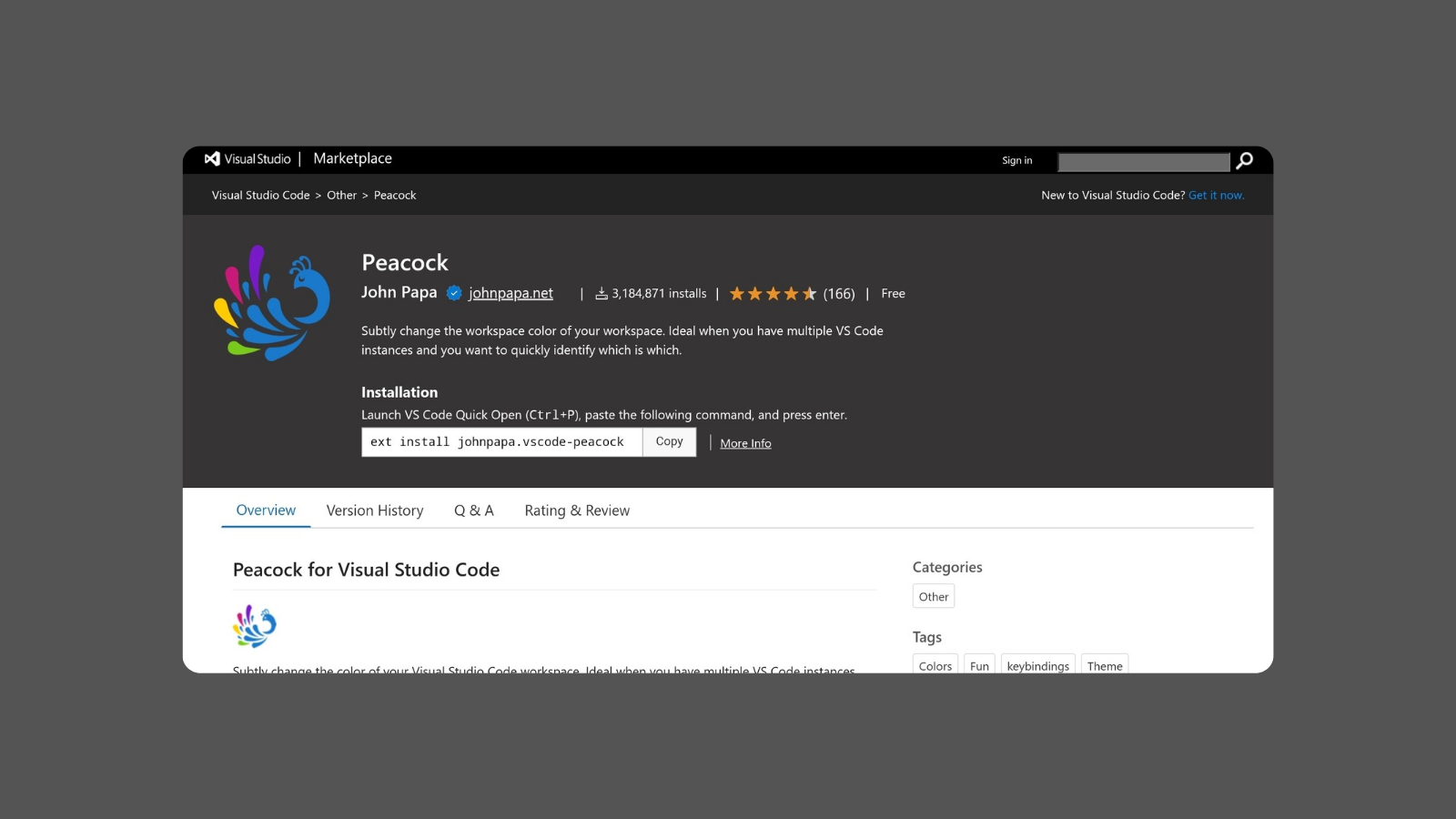The image size is (1456, 819).
Task: Click the verified publisher badge icon
Action: 454,293
